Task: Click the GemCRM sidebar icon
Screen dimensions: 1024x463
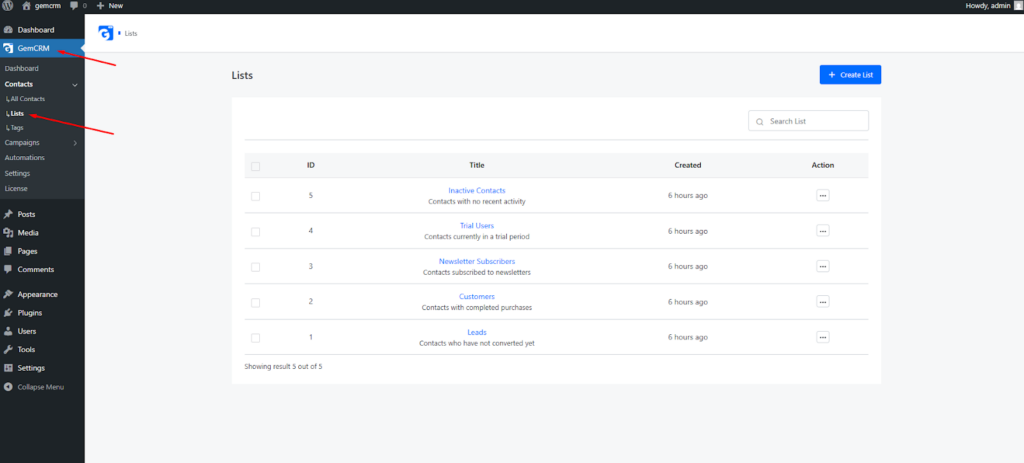Action: (x=8, y=48)
